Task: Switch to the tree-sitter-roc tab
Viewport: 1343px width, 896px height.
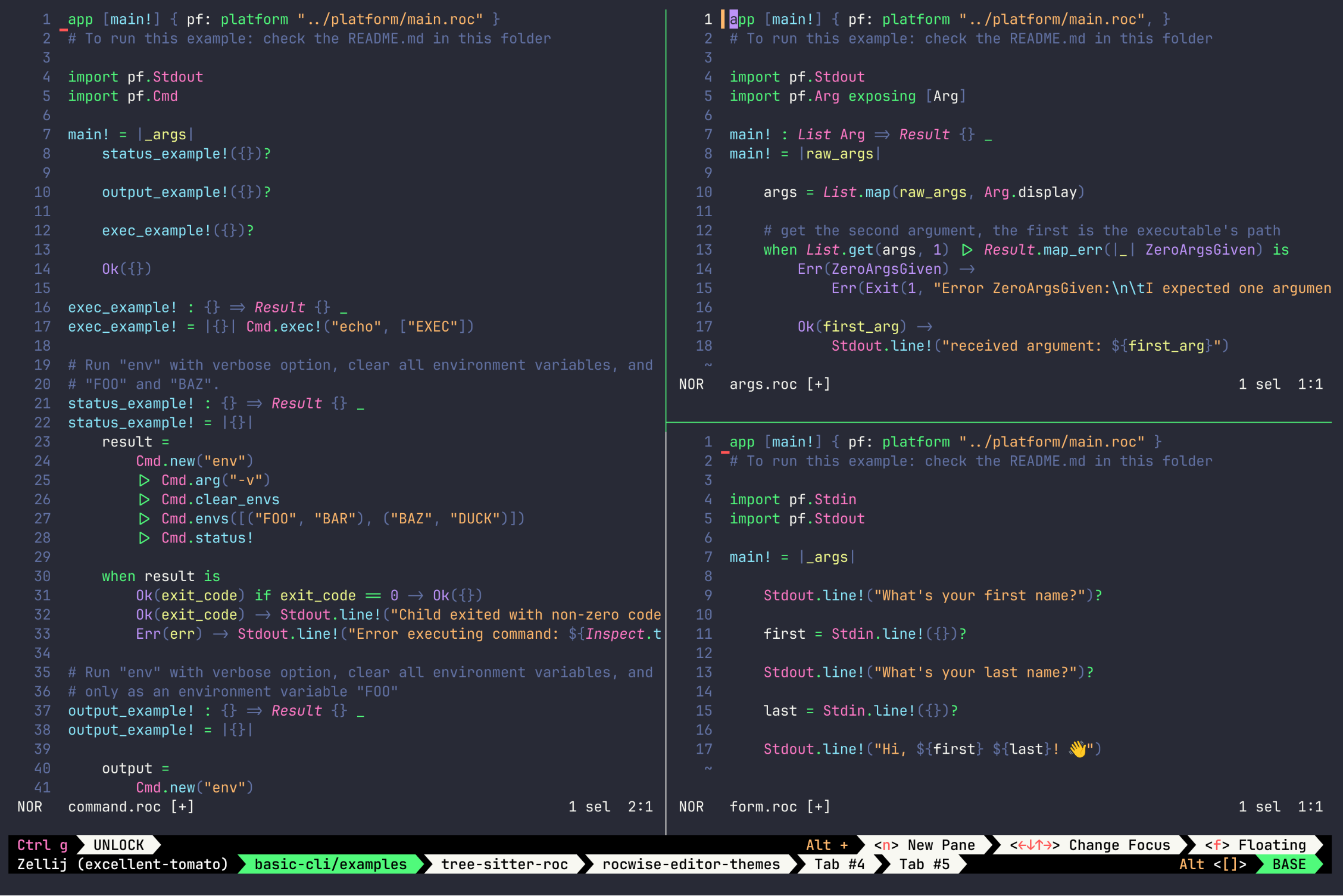Action: 504,864
